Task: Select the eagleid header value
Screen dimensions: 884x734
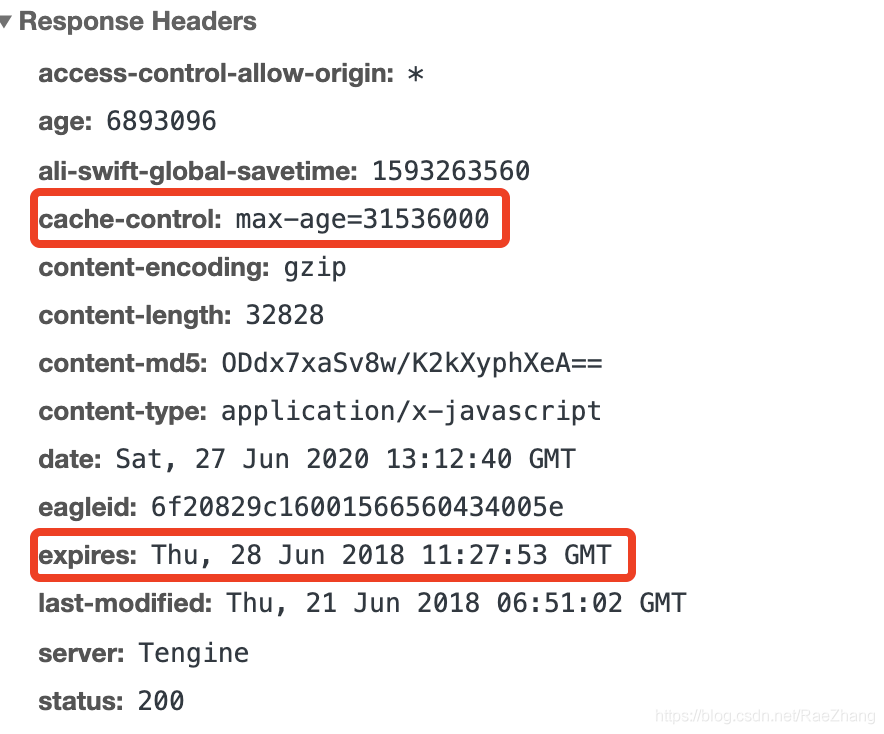Action: click(357, 507)
